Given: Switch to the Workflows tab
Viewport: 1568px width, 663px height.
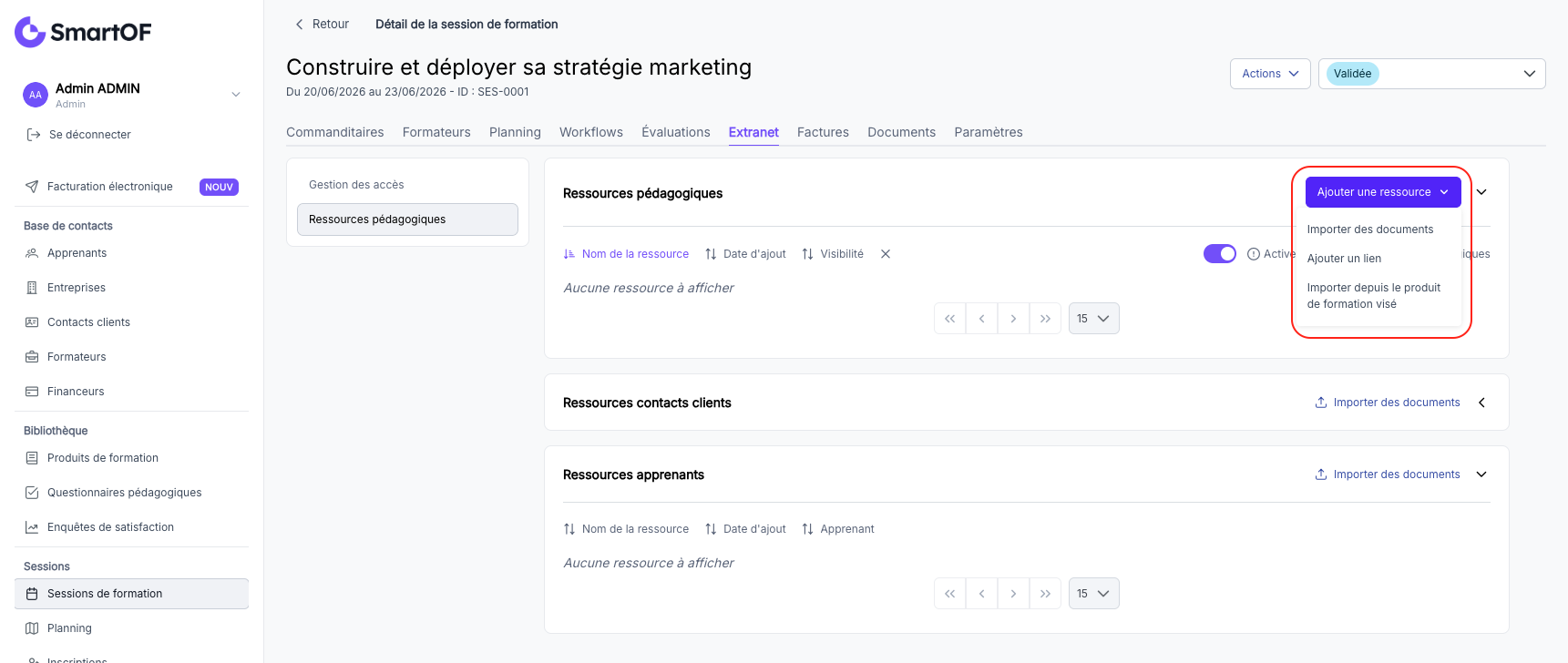Looking at the screenshot, I should [591, 132].
